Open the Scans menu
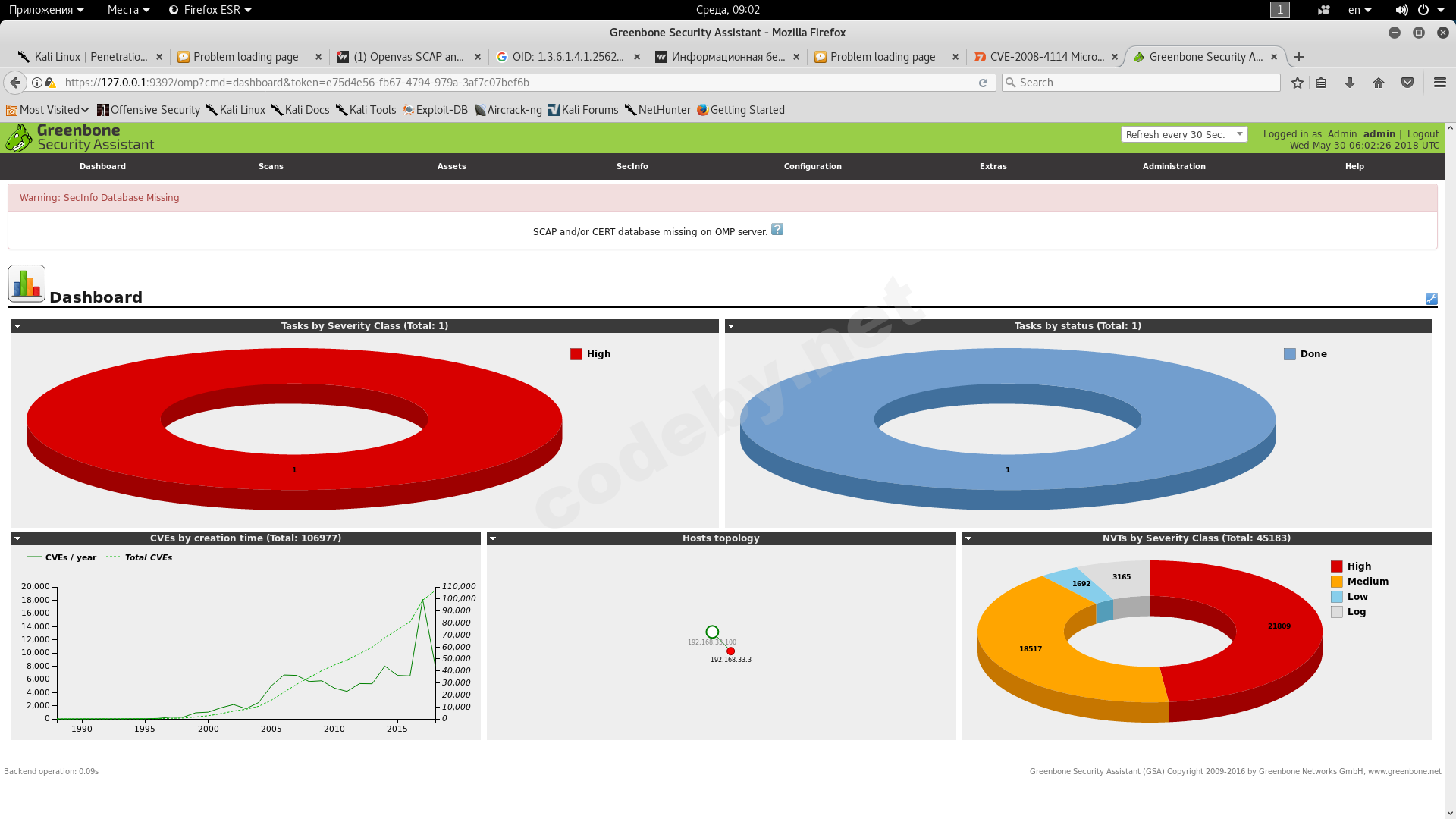Screen dimensions: 1456x819 (x=271, y=166)
